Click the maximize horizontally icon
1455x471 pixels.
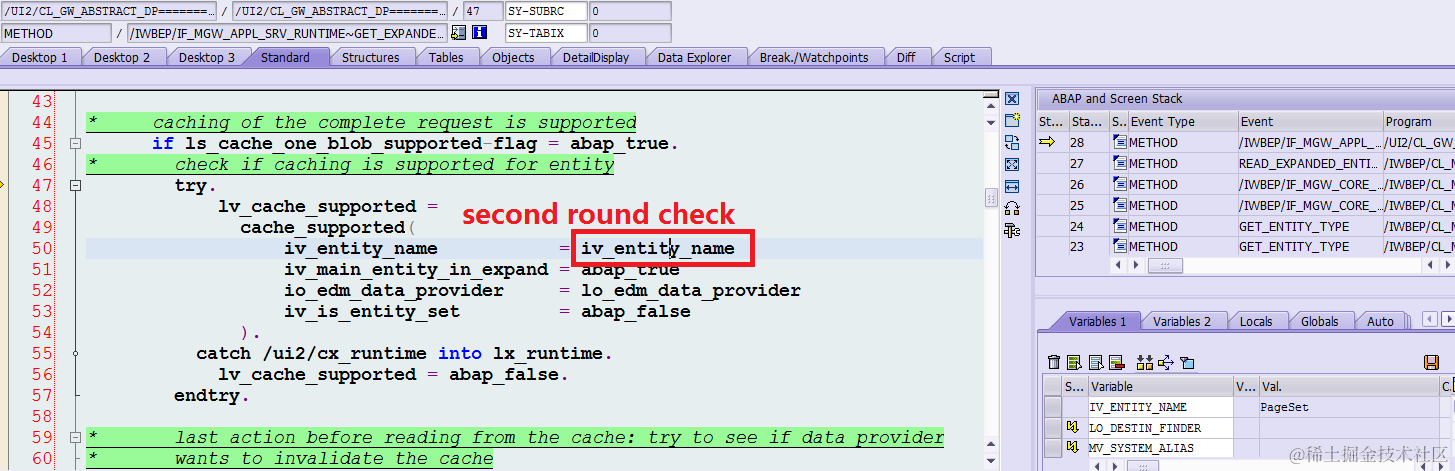click(1012, 186)
